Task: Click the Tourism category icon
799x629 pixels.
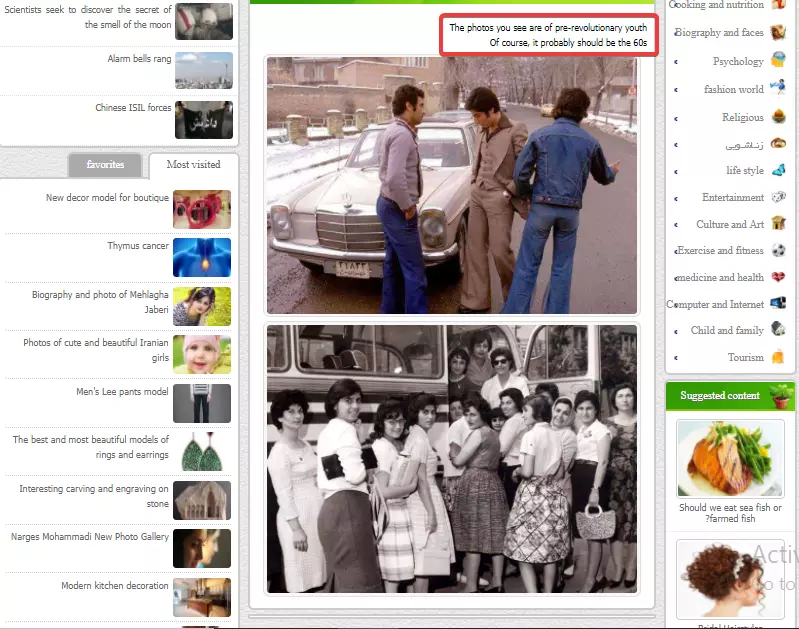Action: point(778,356)
